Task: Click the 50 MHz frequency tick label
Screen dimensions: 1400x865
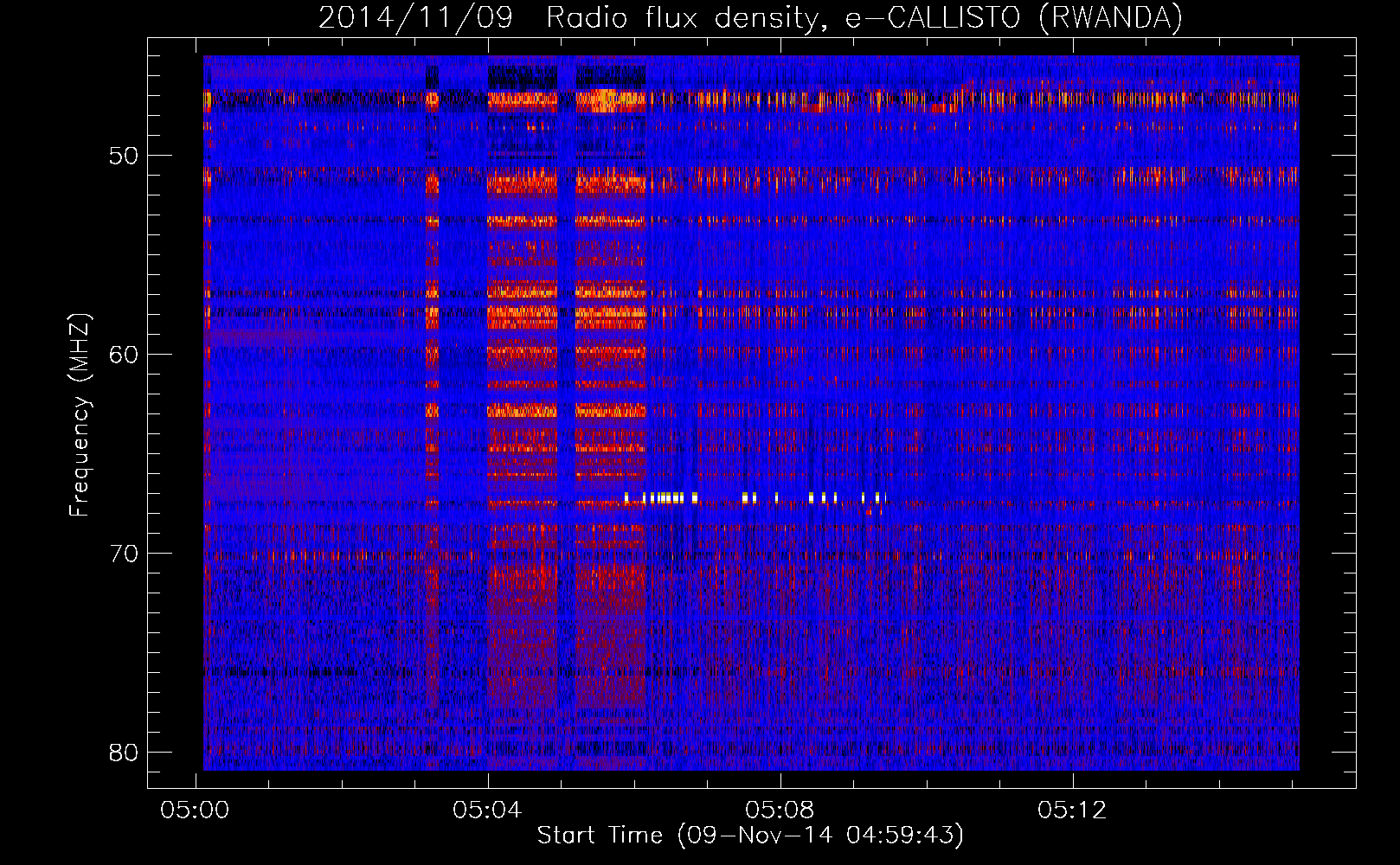Action: pyautogui.click(x=124, y=156)
